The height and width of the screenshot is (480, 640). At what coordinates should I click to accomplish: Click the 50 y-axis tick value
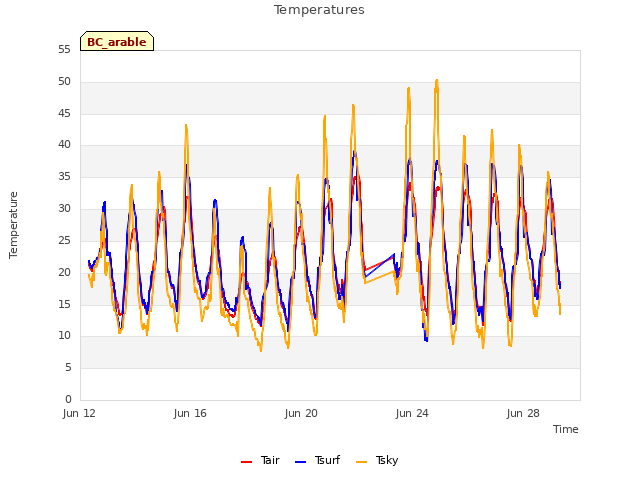[x=64, y=82]
